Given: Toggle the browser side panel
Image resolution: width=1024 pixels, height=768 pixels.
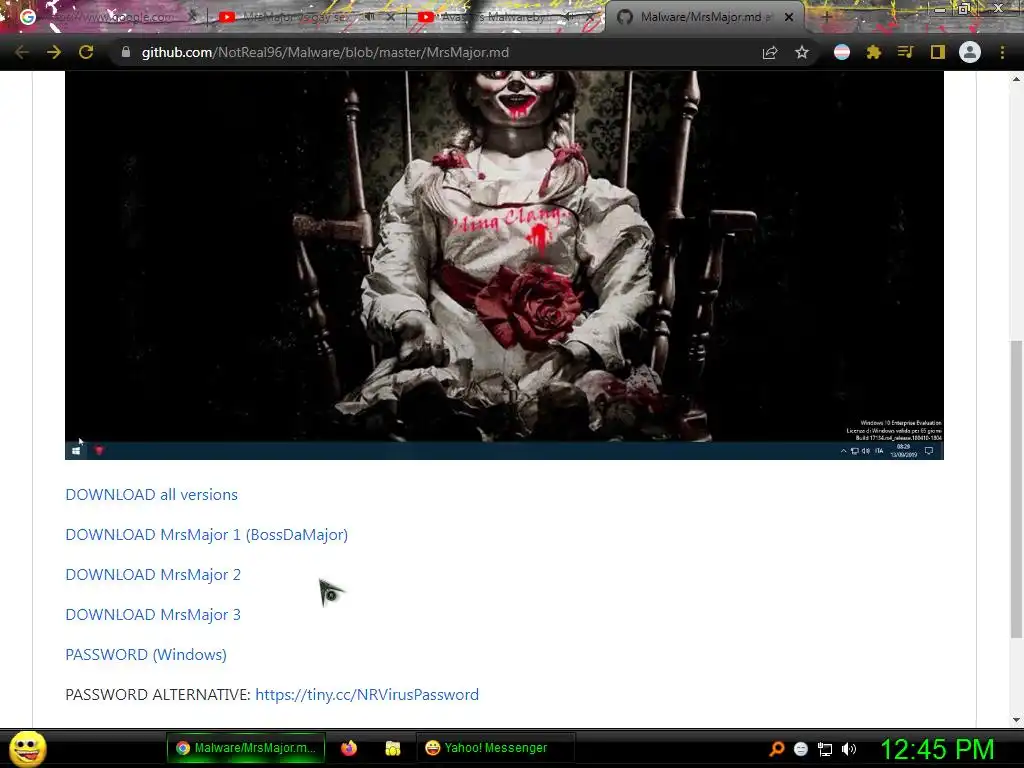Looking at the screenshot, I should coord(938,52).
